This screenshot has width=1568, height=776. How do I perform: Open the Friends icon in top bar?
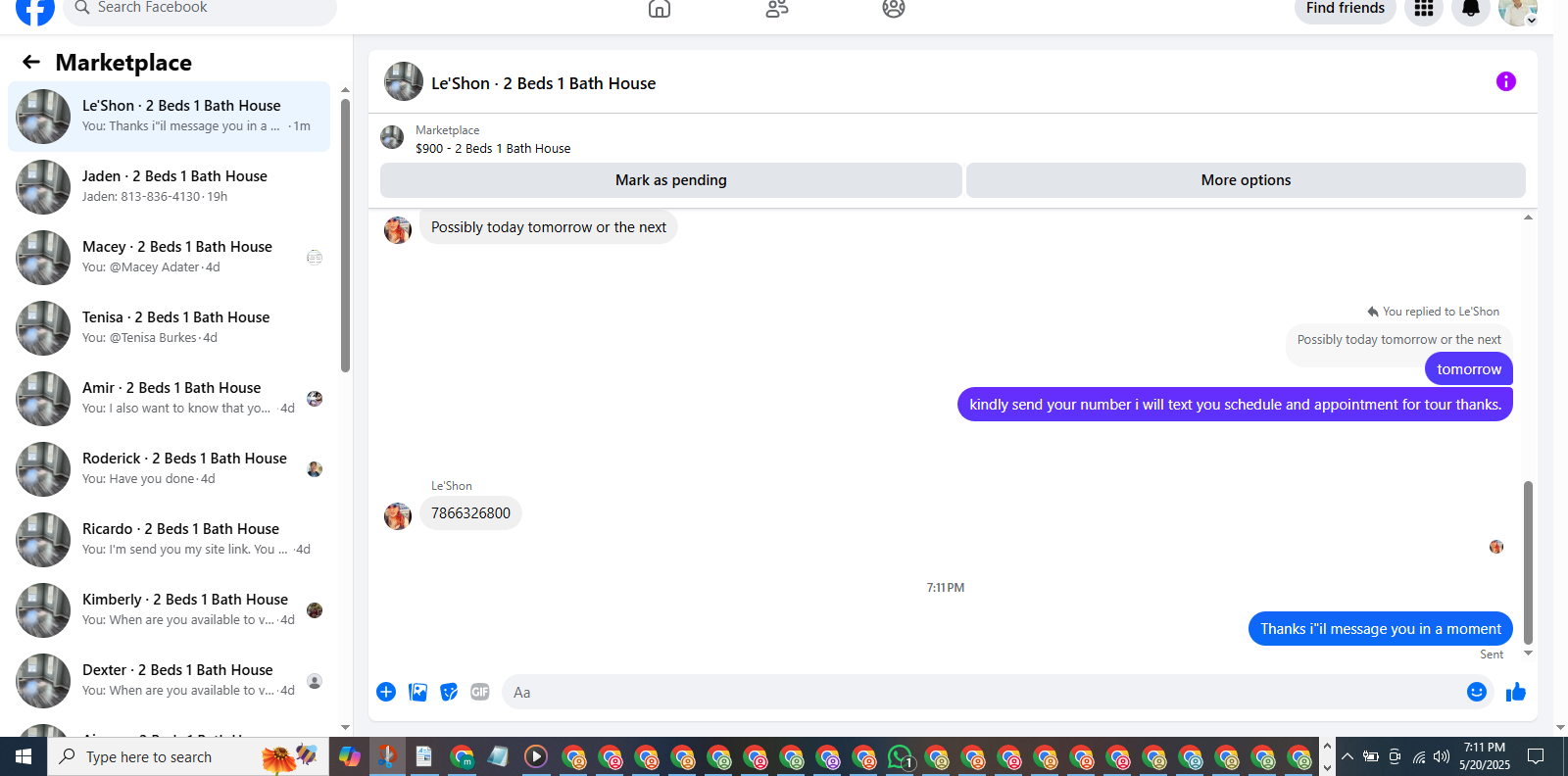pyautogui.click(x=777, y=9)
